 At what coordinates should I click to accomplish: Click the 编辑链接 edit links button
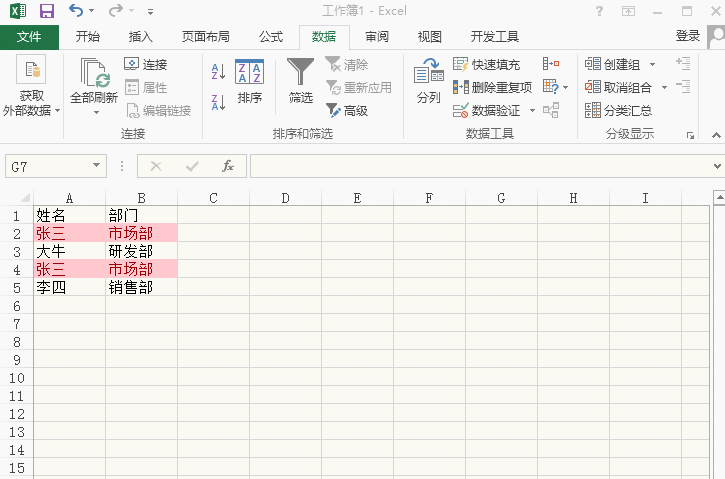[159, 111]
